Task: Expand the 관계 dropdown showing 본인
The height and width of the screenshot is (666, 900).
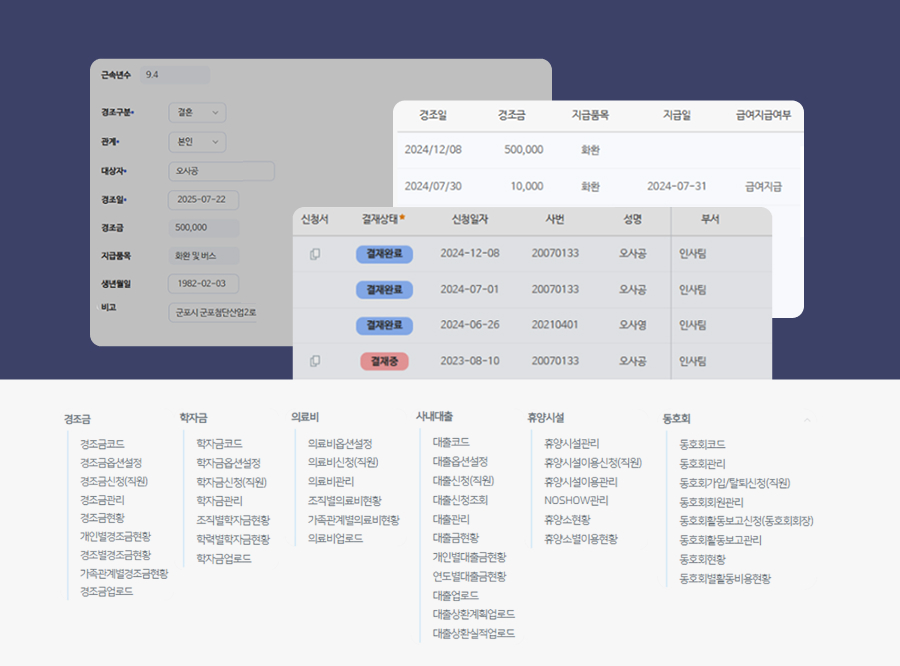Action: (x=197, y=142)
